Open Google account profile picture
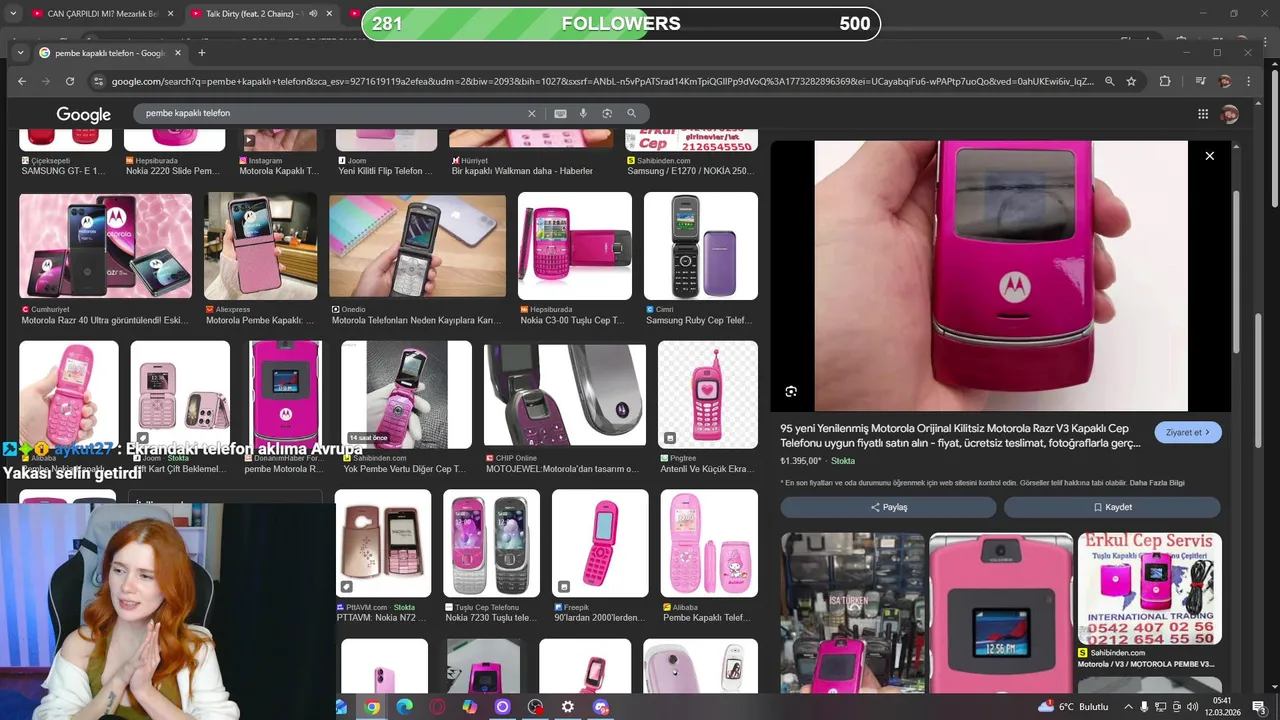 coord(1230,114)
